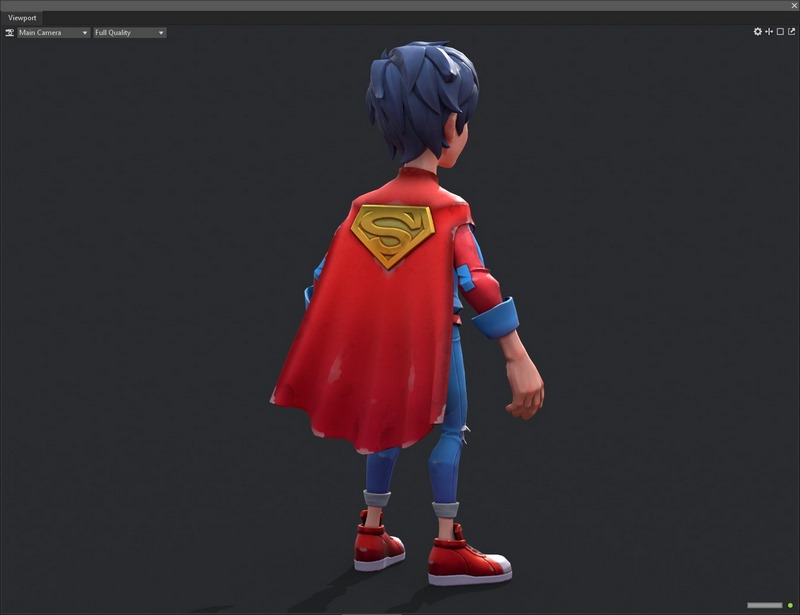800x615 pixels.
Task: Click the camera icon beside Main Camera
Action: (9, 33)
